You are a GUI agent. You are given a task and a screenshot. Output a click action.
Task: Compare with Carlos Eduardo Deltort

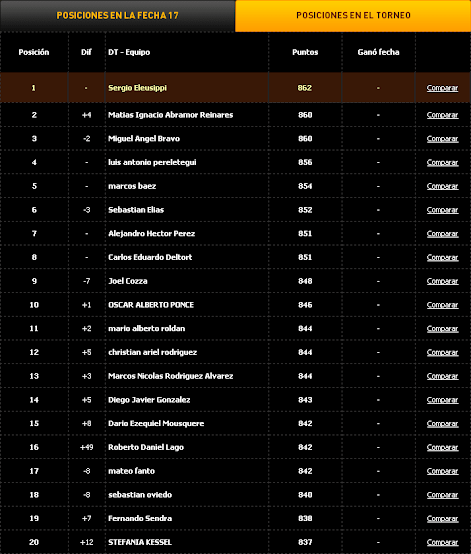coord(442,257)
